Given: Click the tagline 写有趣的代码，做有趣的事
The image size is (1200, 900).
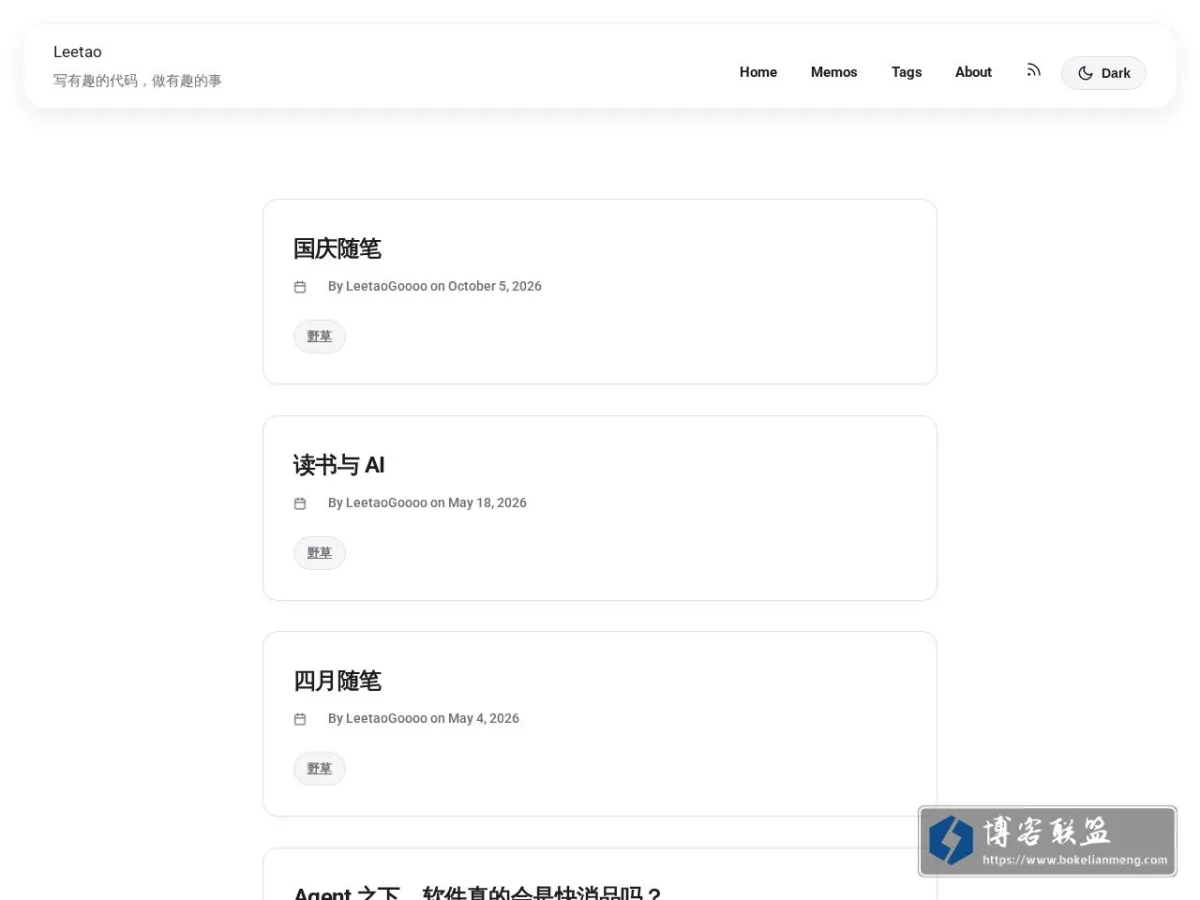Looking at the screenshot, I should (137, 81).
